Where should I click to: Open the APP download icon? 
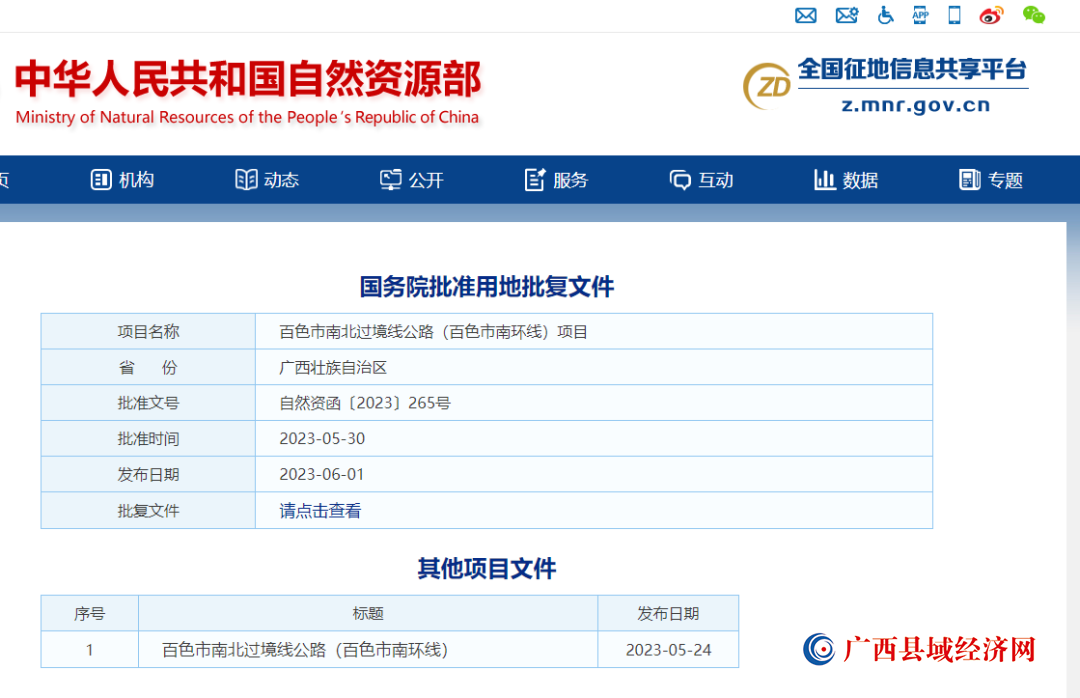tap(920, 15)
